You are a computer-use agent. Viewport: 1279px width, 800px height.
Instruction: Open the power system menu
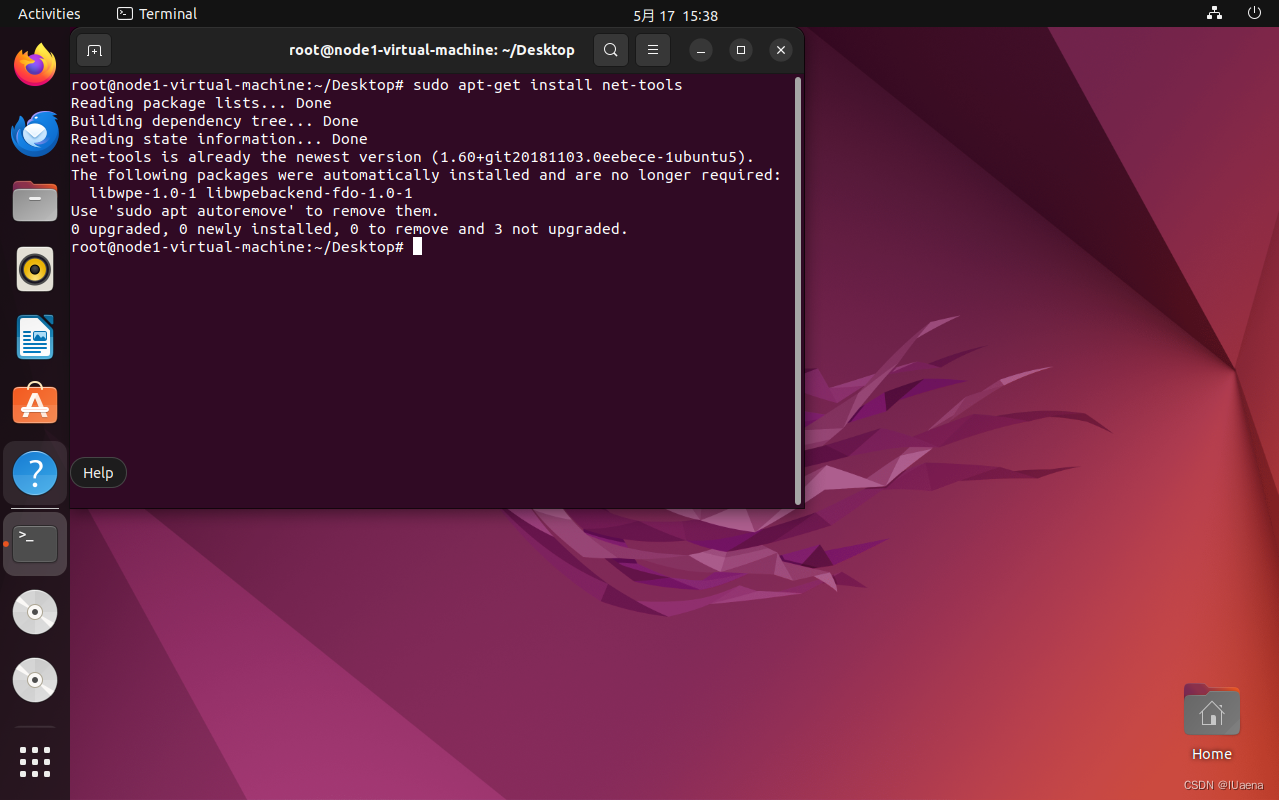pos(1254,14)
